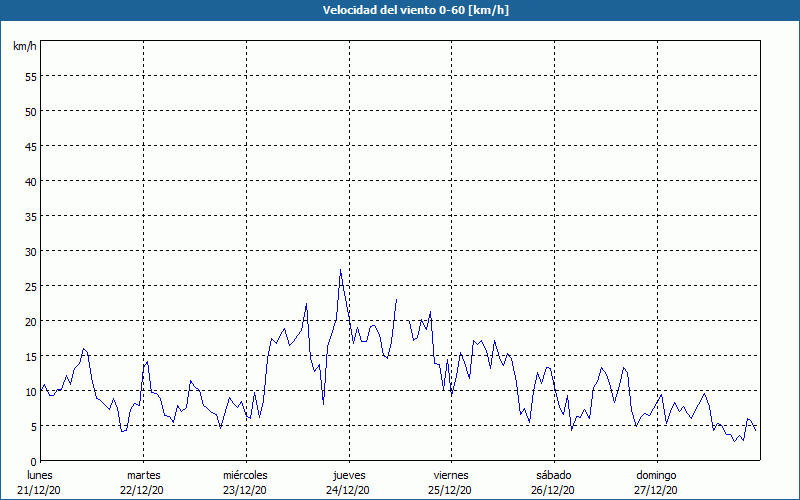Select the '35' y-axis value
The width and height of the screenshot is (800, 500).
[x=31, y=217]
